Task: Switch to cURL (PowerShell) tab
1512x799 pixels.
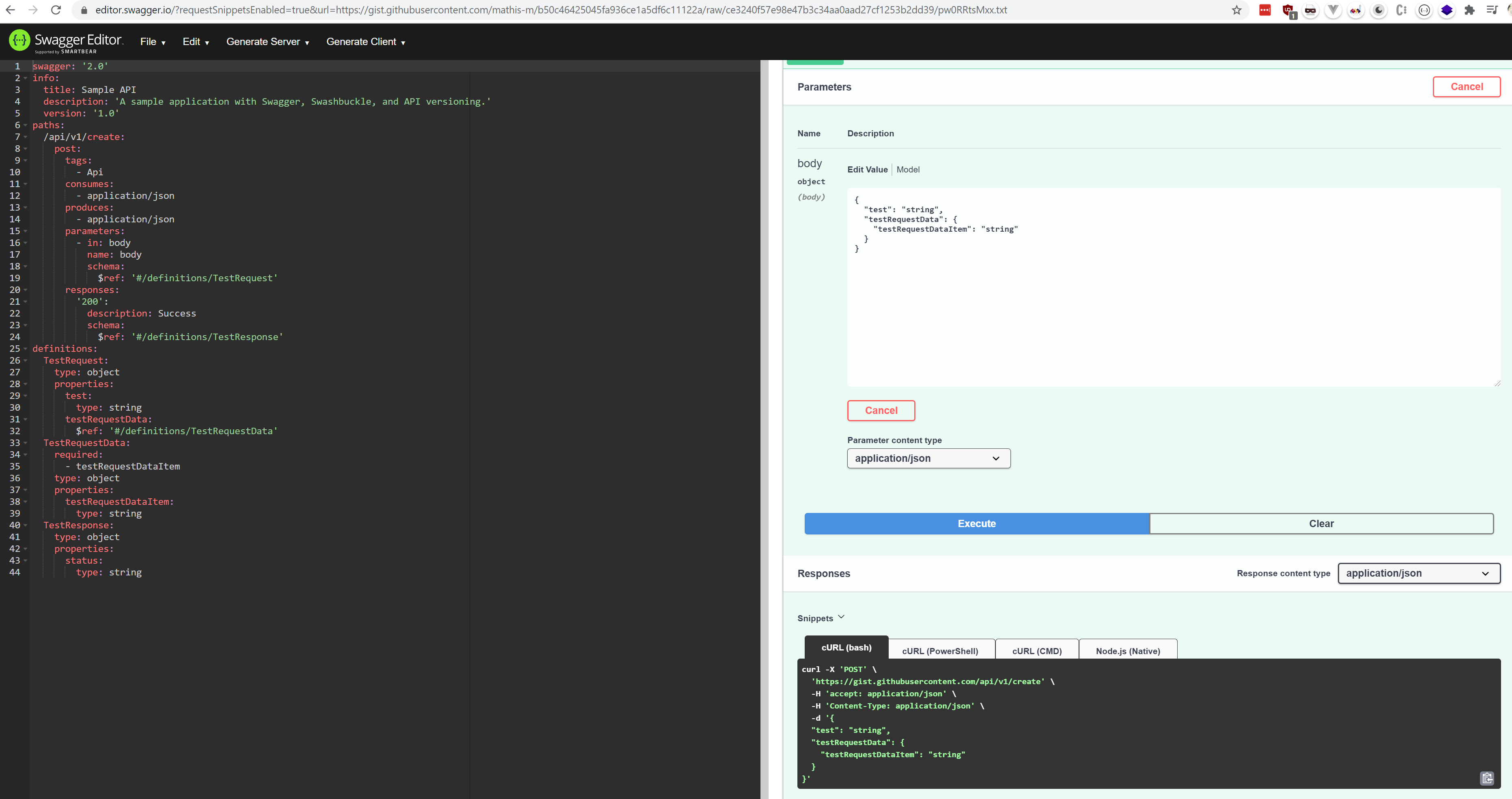Action: 940,650
